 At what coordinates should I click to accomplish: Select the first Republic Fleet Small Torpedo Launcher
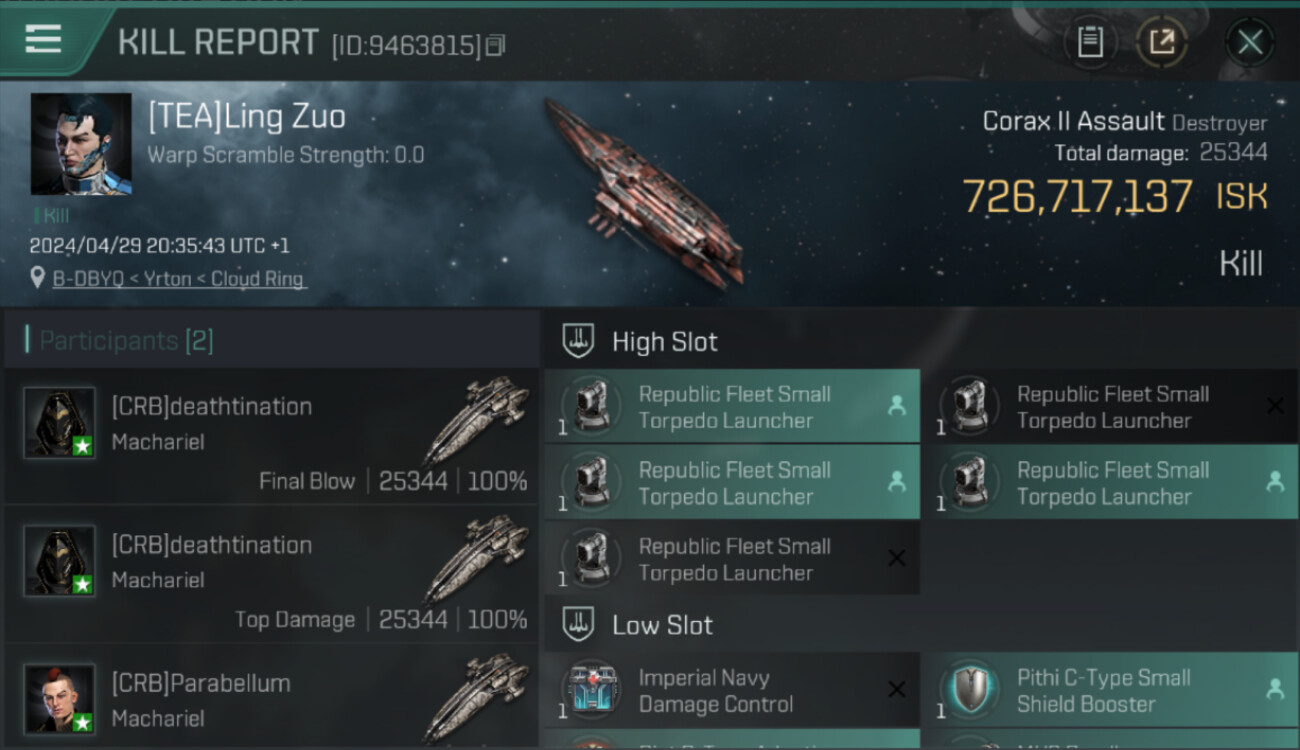732,407
